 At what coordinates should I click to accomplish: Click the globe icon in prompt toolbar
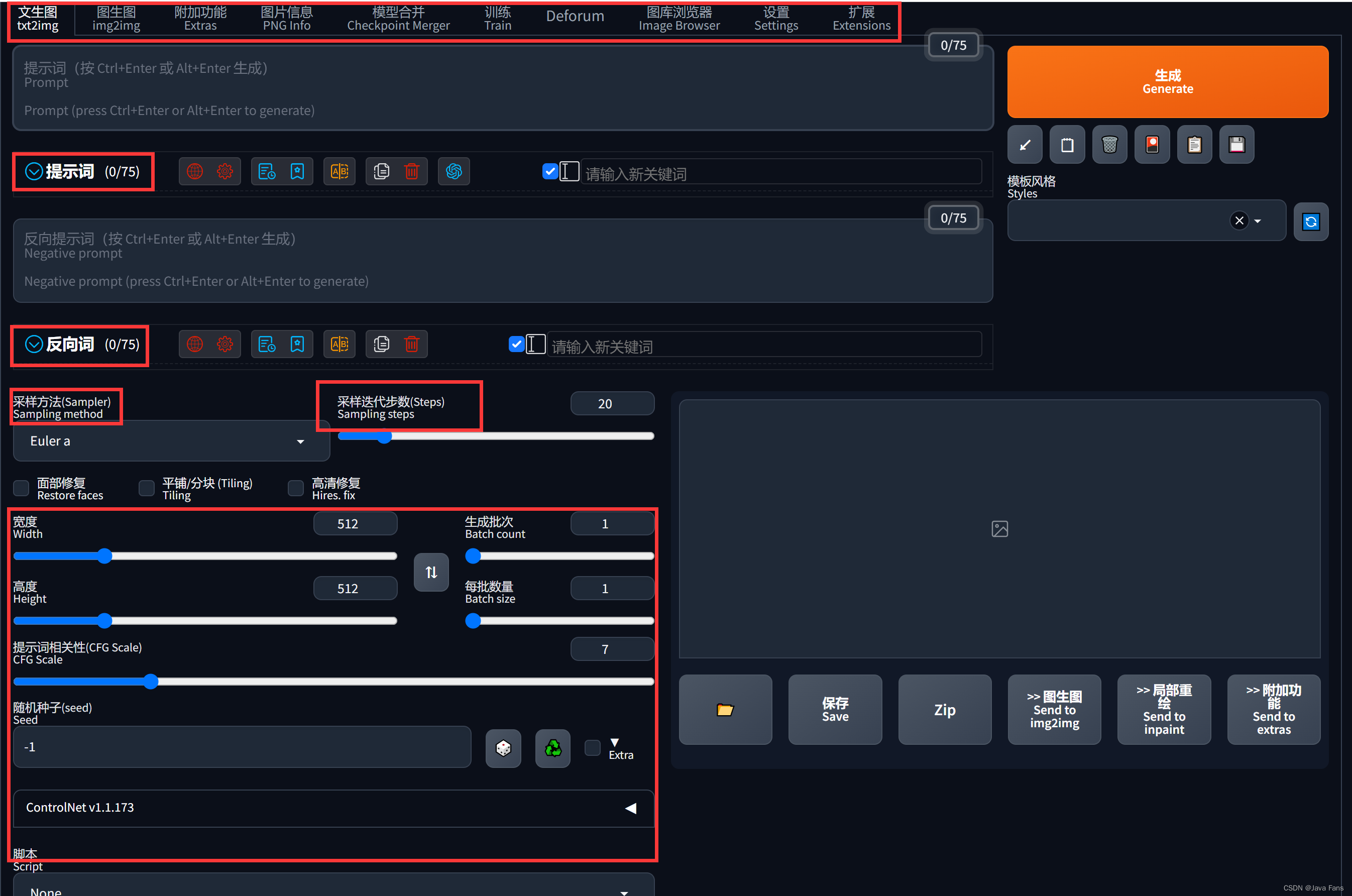coord(195,171)
